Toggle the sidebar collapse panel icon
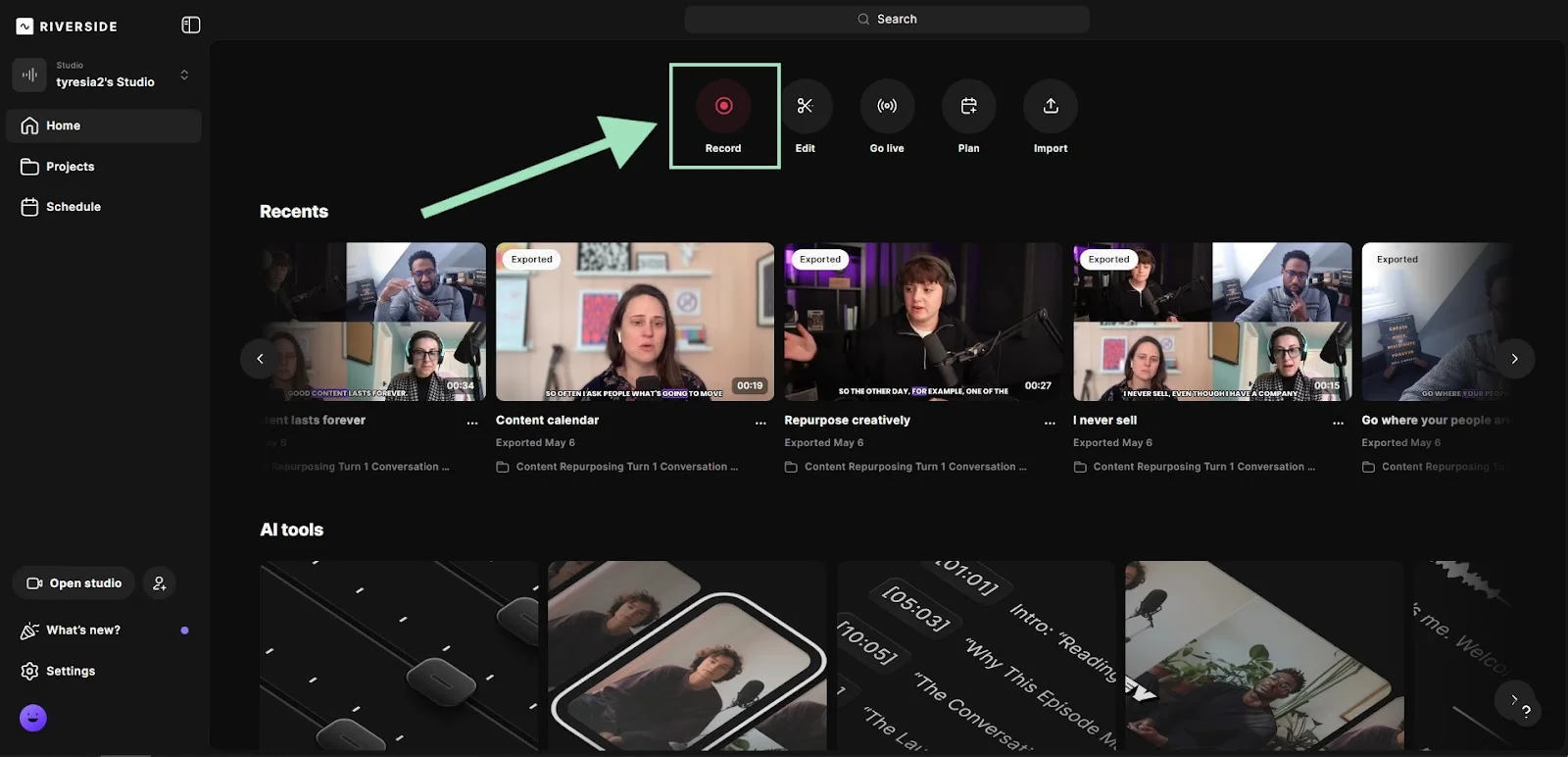 pos(191,25)
